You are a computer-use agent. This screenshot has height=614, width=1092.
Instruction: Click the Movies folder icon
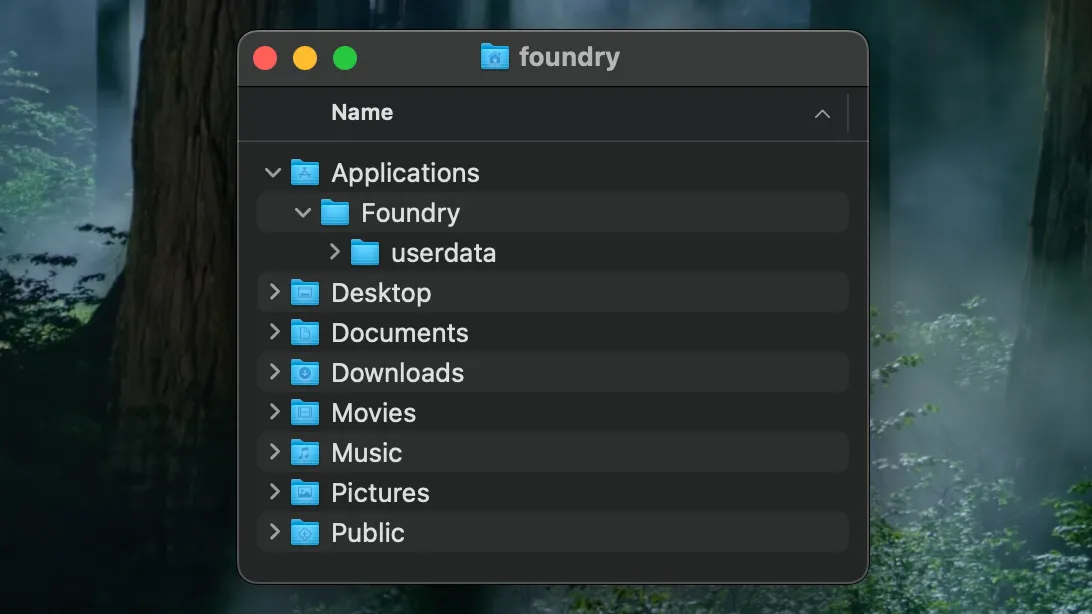304,413
